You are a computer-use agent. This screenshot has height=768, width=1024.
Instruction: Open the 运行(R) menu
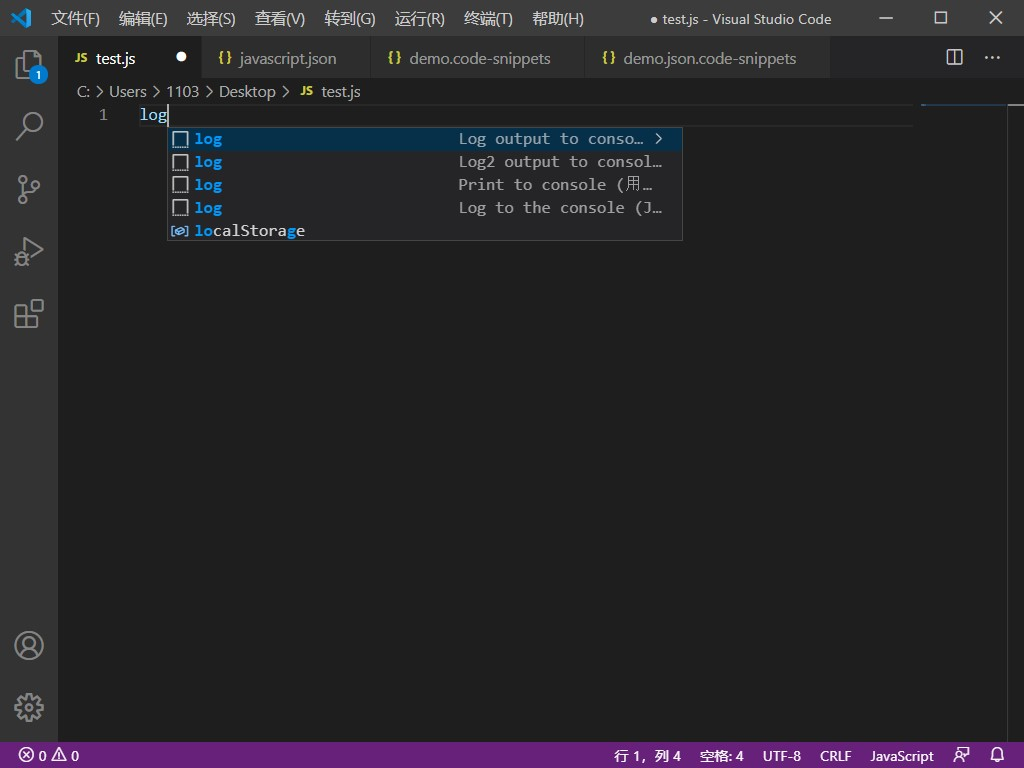tap(419, 18)
